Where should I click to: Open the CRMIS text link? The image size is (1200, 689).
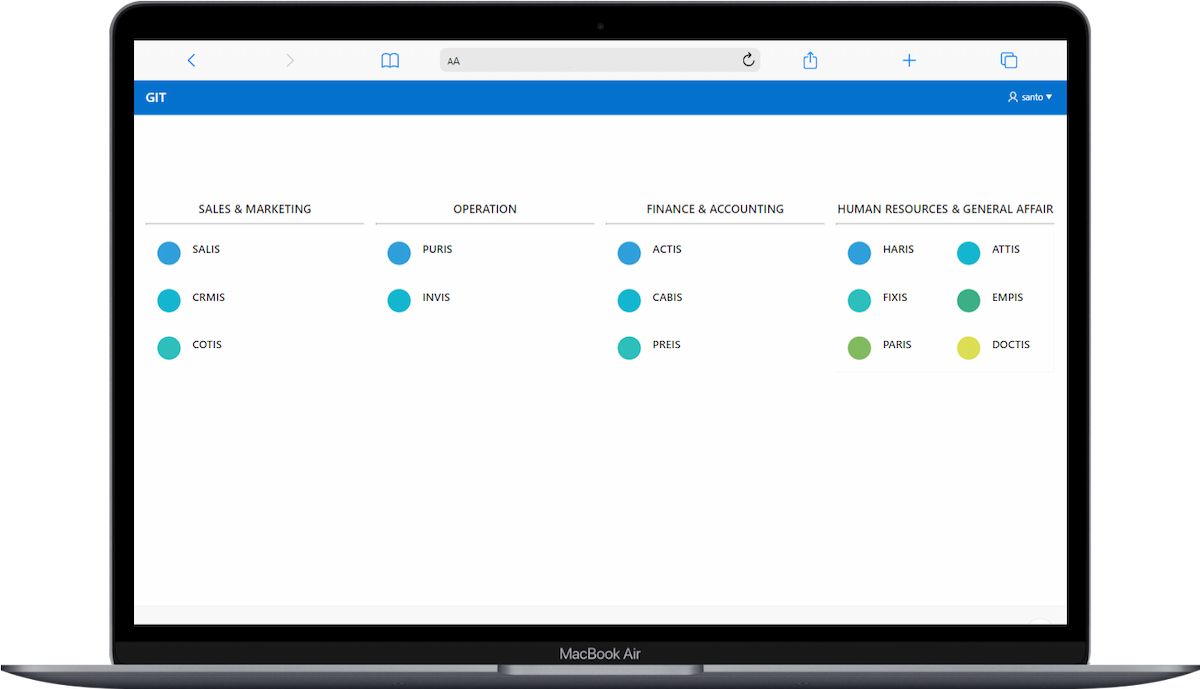pyautogui.click(x=208, y=297)
